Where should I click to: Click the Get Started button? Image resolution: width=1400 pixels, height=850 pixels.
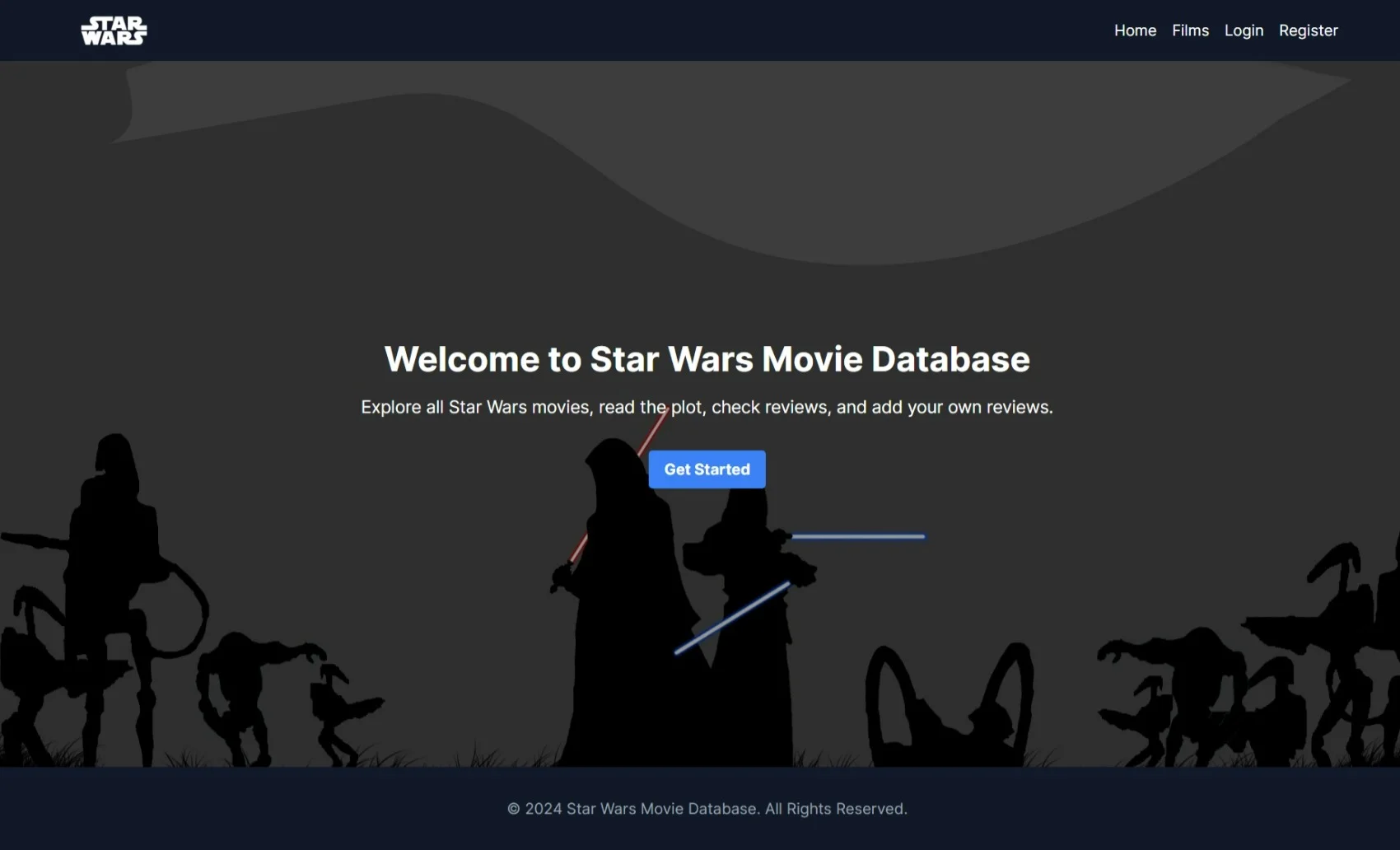[x=707, y=469]
